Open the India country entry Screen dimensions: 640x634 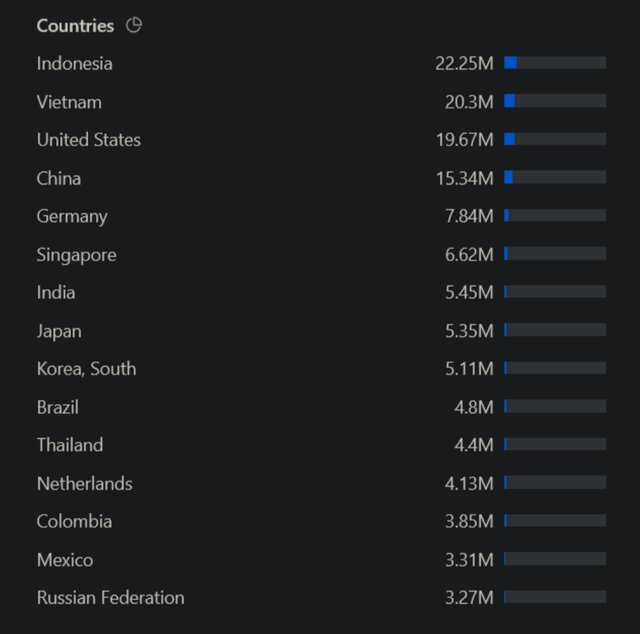click(x=56, y=293)
